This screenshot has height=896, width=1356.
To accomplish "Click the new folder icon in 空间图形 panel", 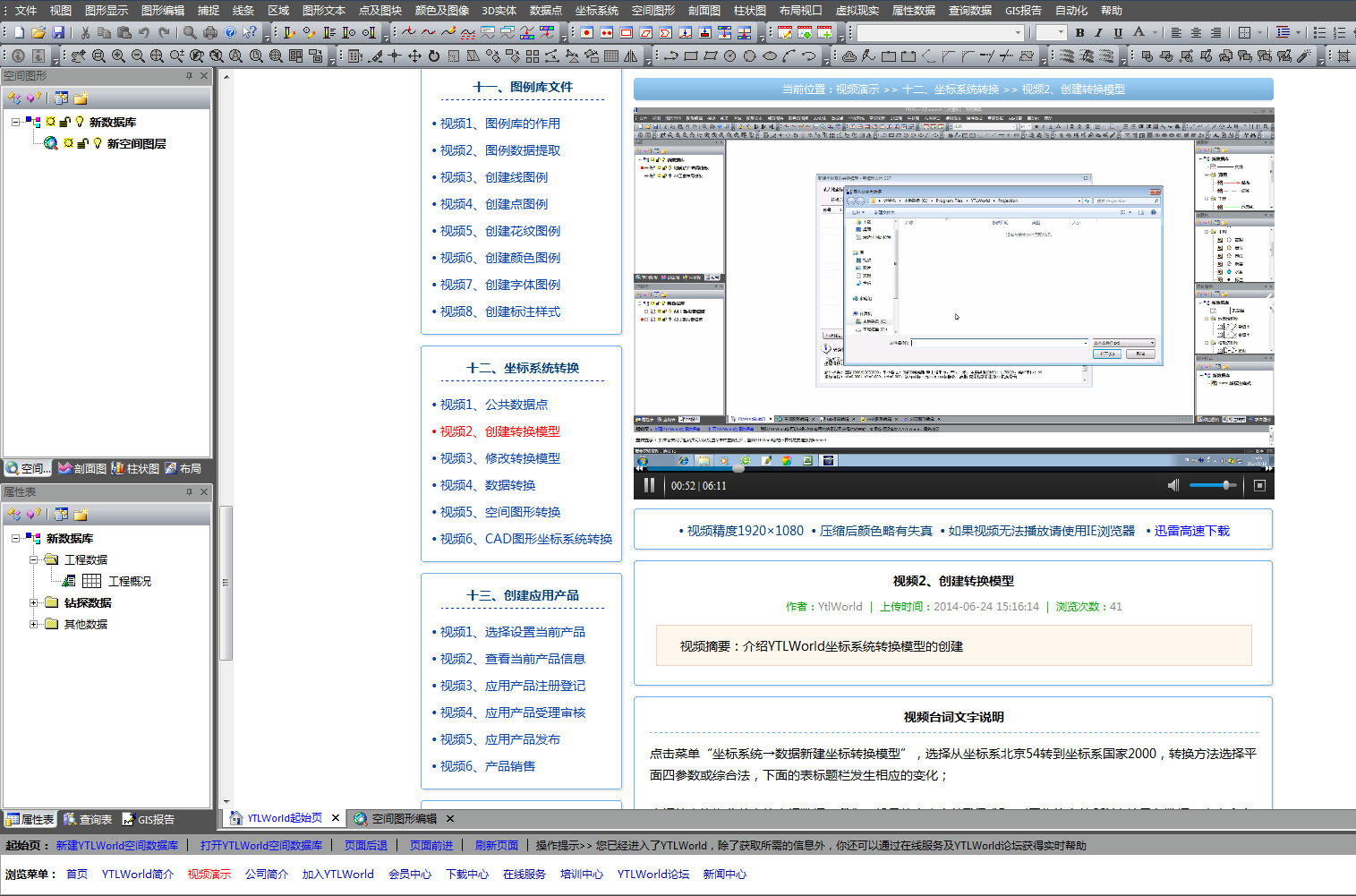I will [x=81, y=98].
